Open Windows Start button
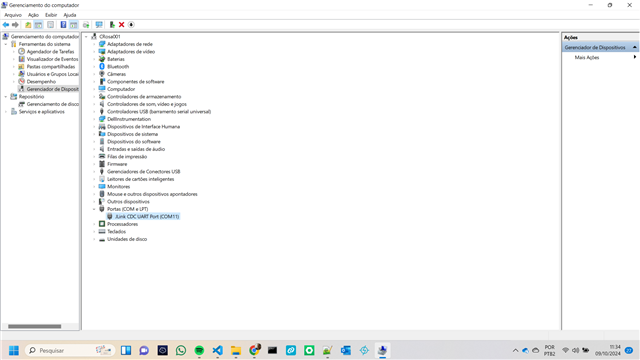 pyautogui.click(x=14, y=350)
